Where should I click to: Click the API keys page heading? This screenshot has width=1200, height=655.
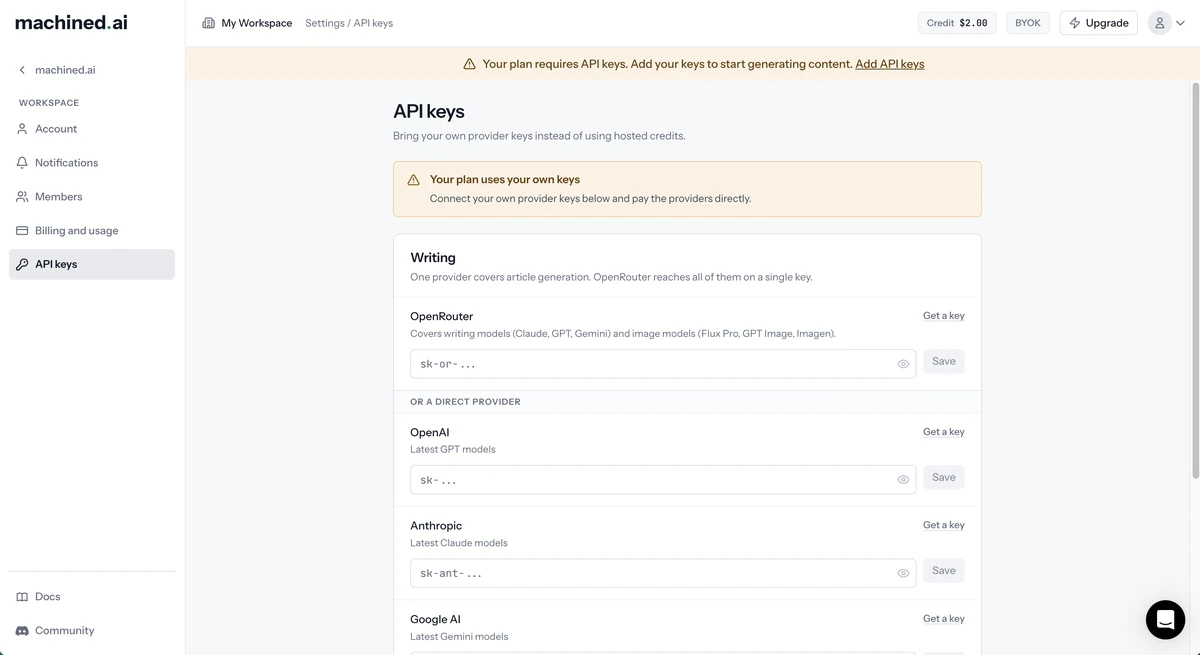pos(429,112)
